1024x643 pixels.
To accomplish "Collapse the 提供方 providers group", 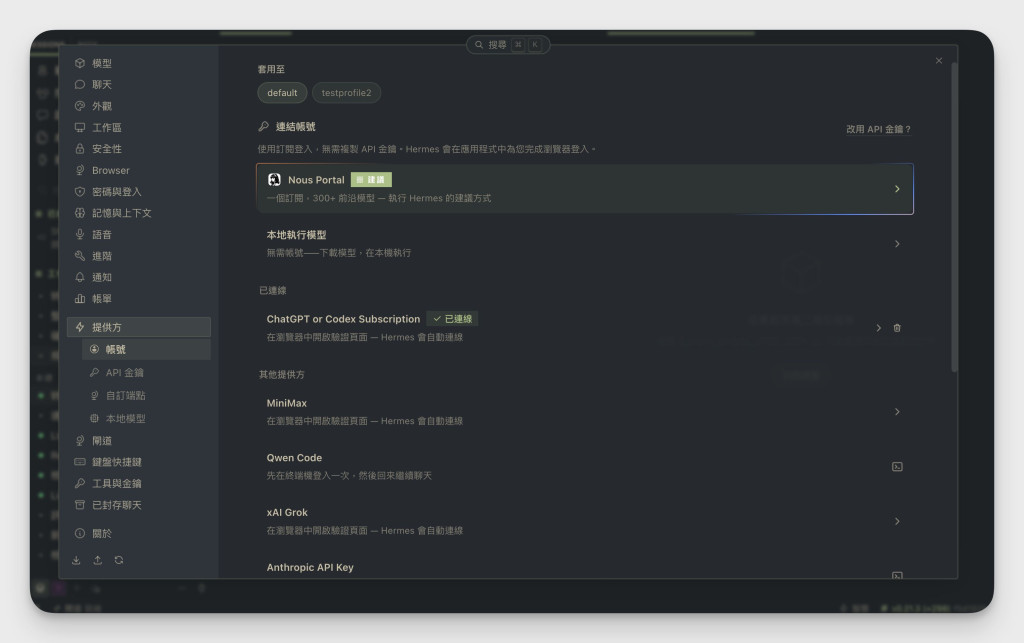I will click(138, 327).
